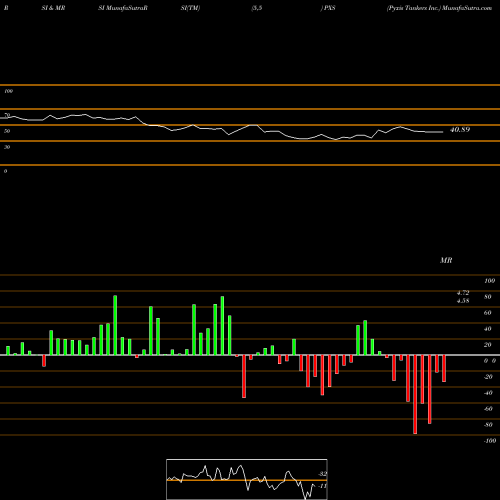Click the RSI axis label 30

click(x=7, y=147)
